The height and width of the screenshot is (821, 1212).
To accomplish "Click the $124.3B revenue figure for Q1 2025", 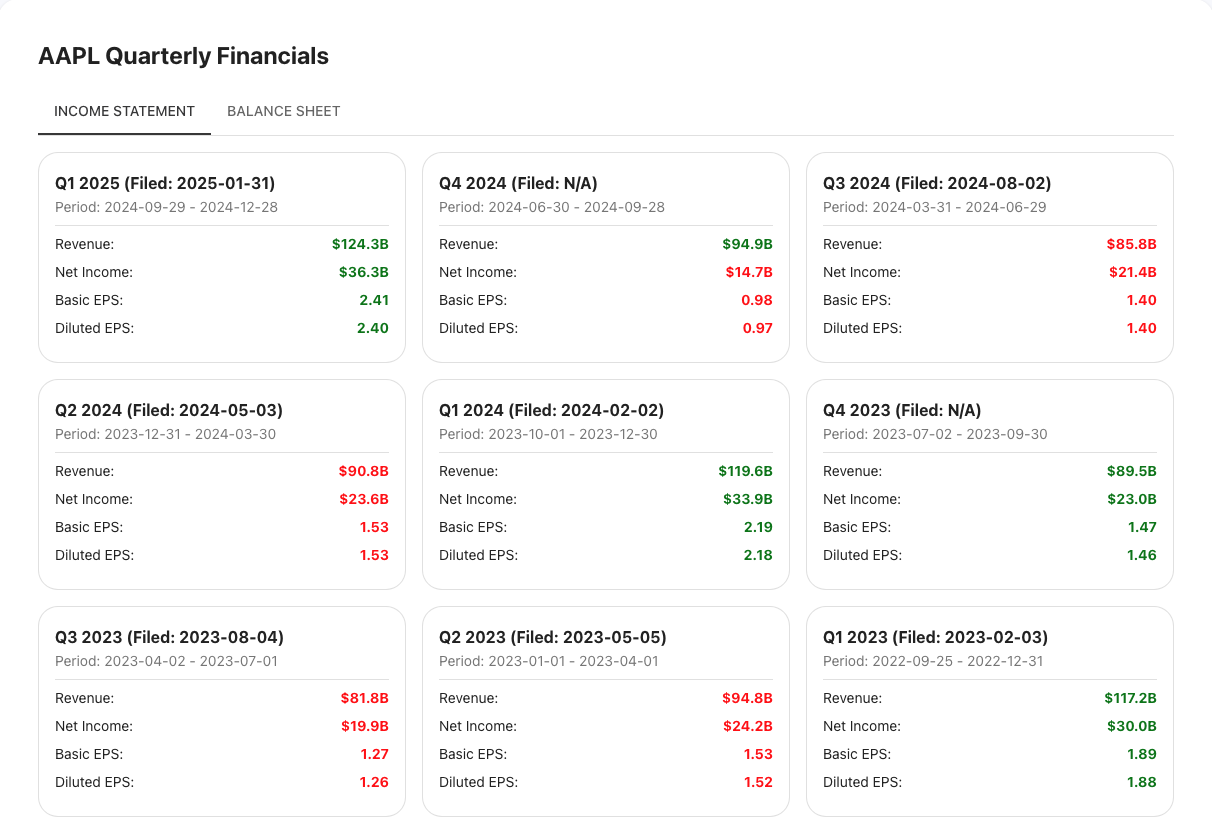I will (x=361, y=244).
